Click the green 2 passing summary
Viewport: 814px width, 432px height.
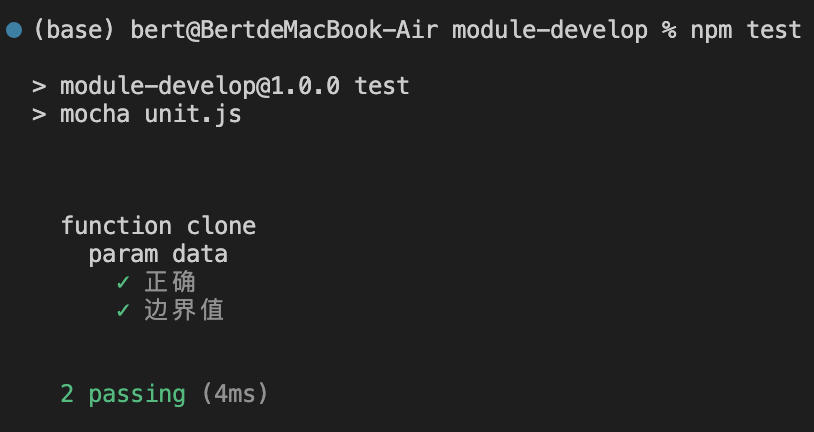point(123,394)
